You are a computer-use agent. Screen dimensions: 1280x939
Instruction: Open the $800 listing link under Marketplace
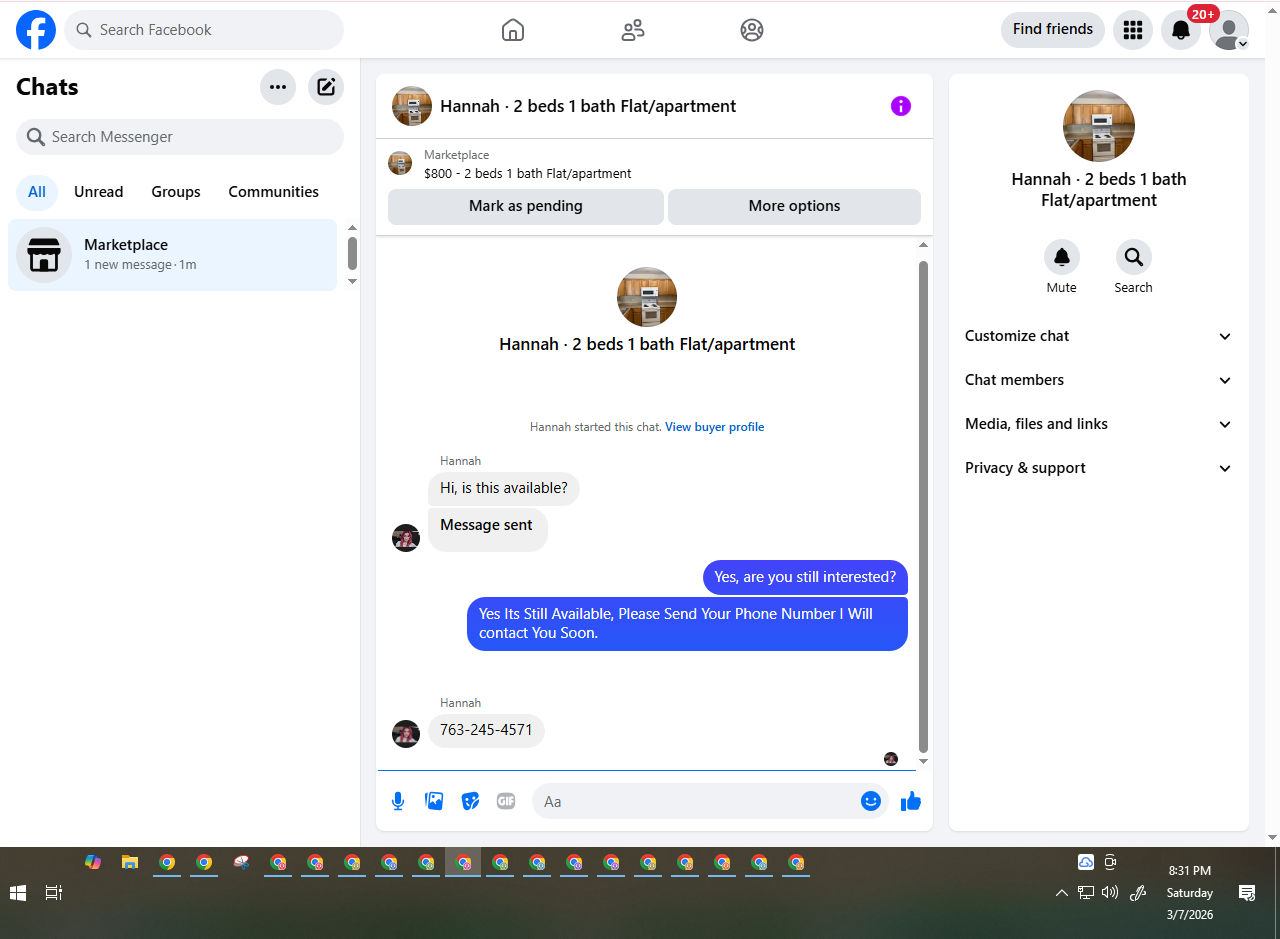click(x=528, y=174)
